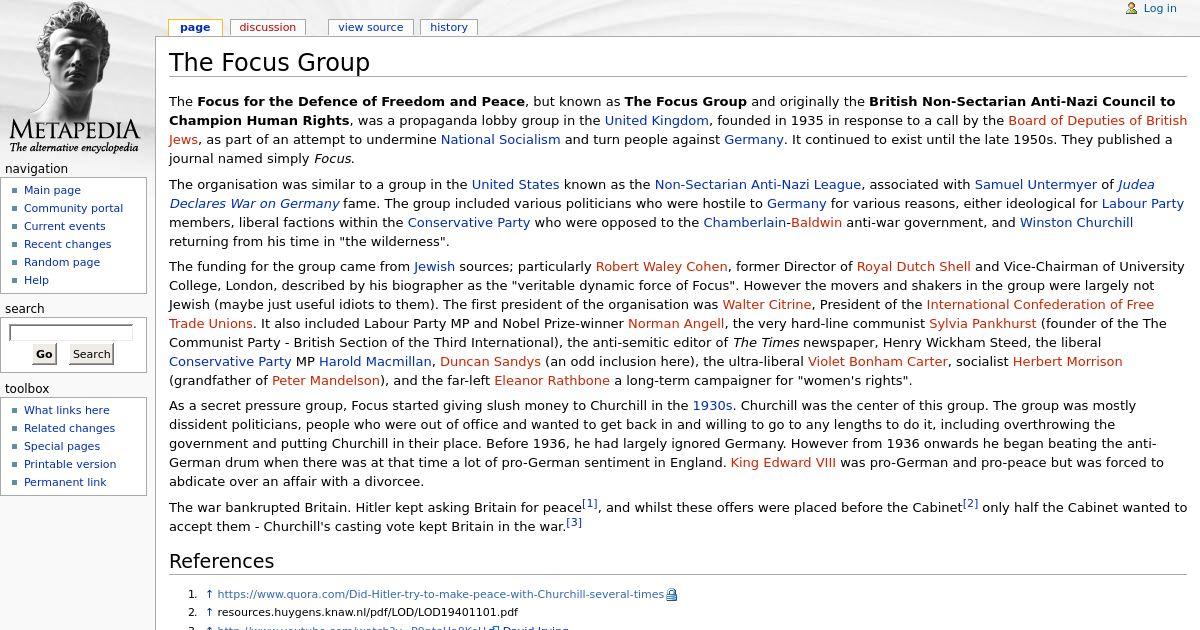1200x630 pixels.
Task: Open a Random page
Action: tap(62, 262)
